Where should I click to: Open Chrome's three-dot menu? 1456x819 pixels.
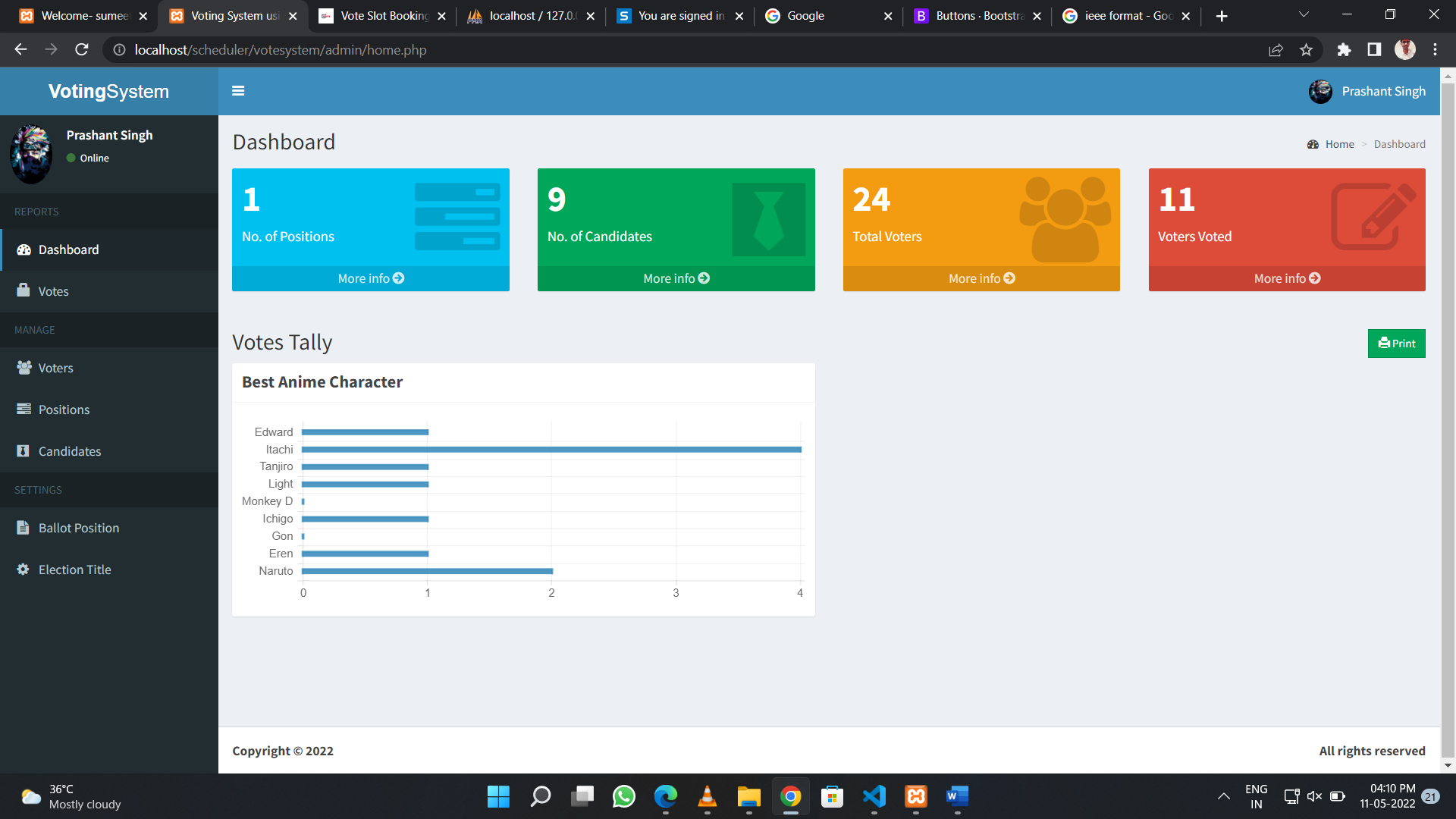1435,49
